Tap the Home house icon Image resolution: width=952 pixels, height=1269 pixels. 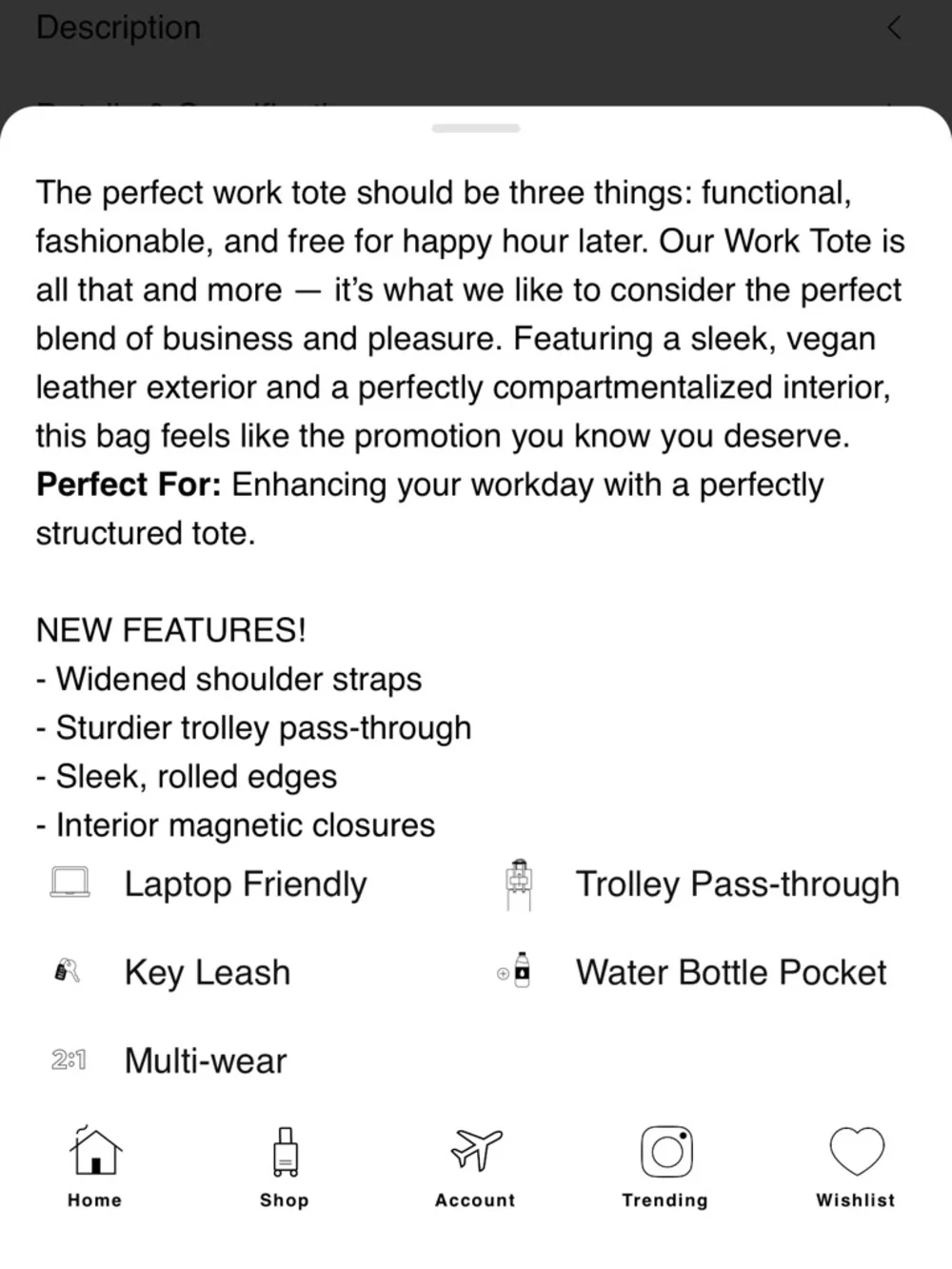pos(95,1150)
